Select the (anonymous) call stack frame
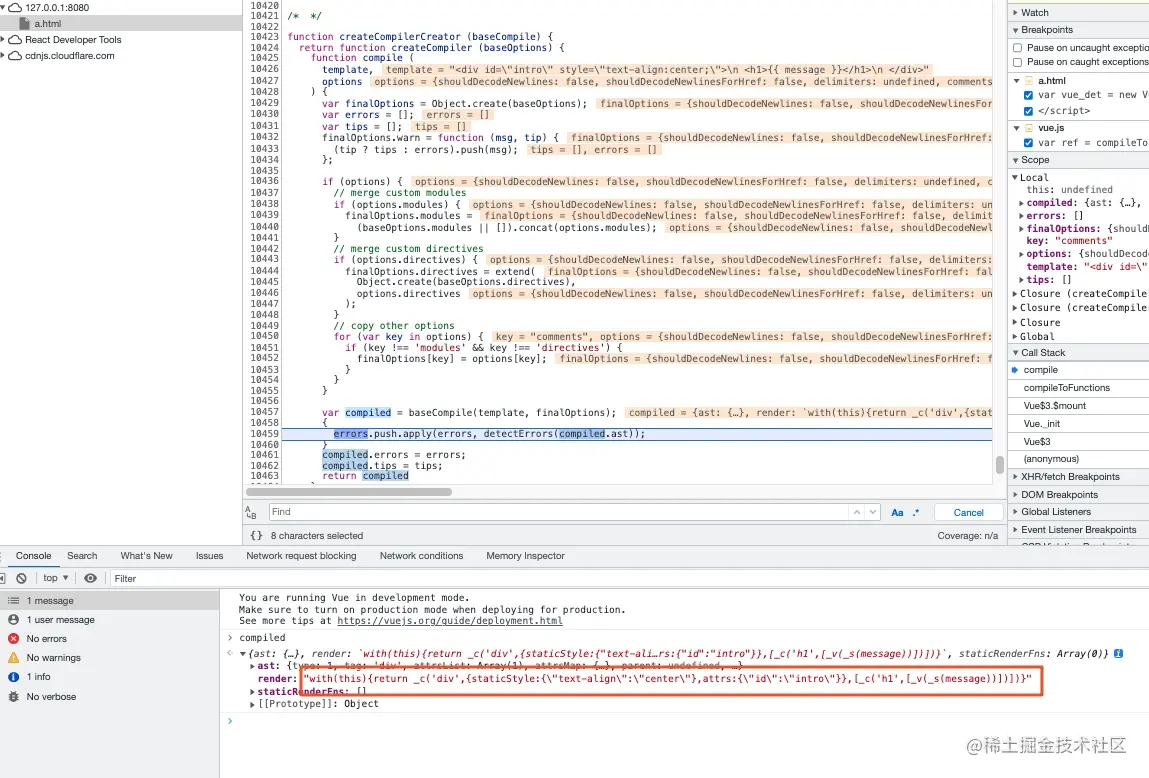 1051,459
